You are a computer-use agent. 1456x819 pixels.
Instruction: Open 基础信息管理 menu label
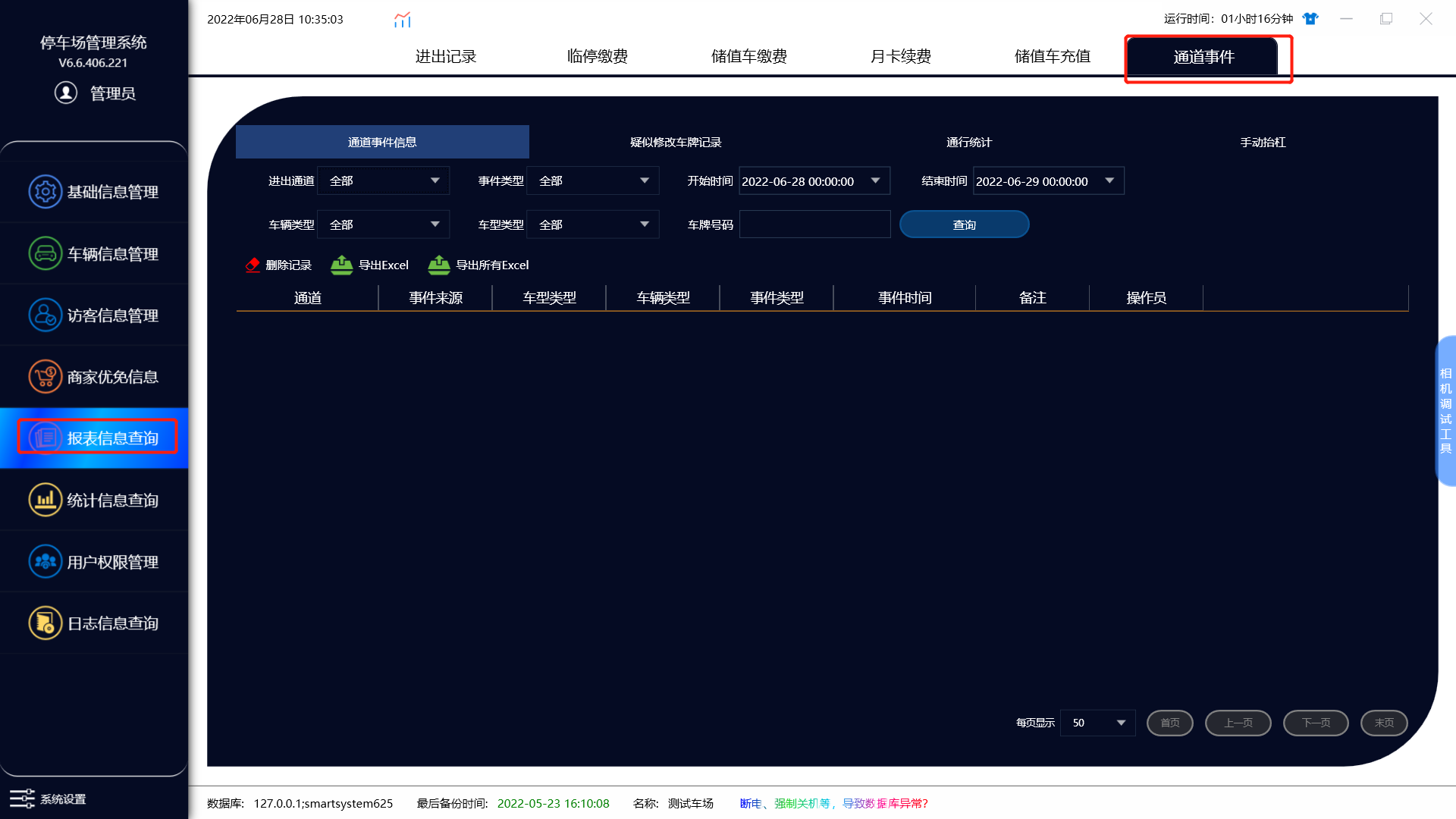click(113, 192)
